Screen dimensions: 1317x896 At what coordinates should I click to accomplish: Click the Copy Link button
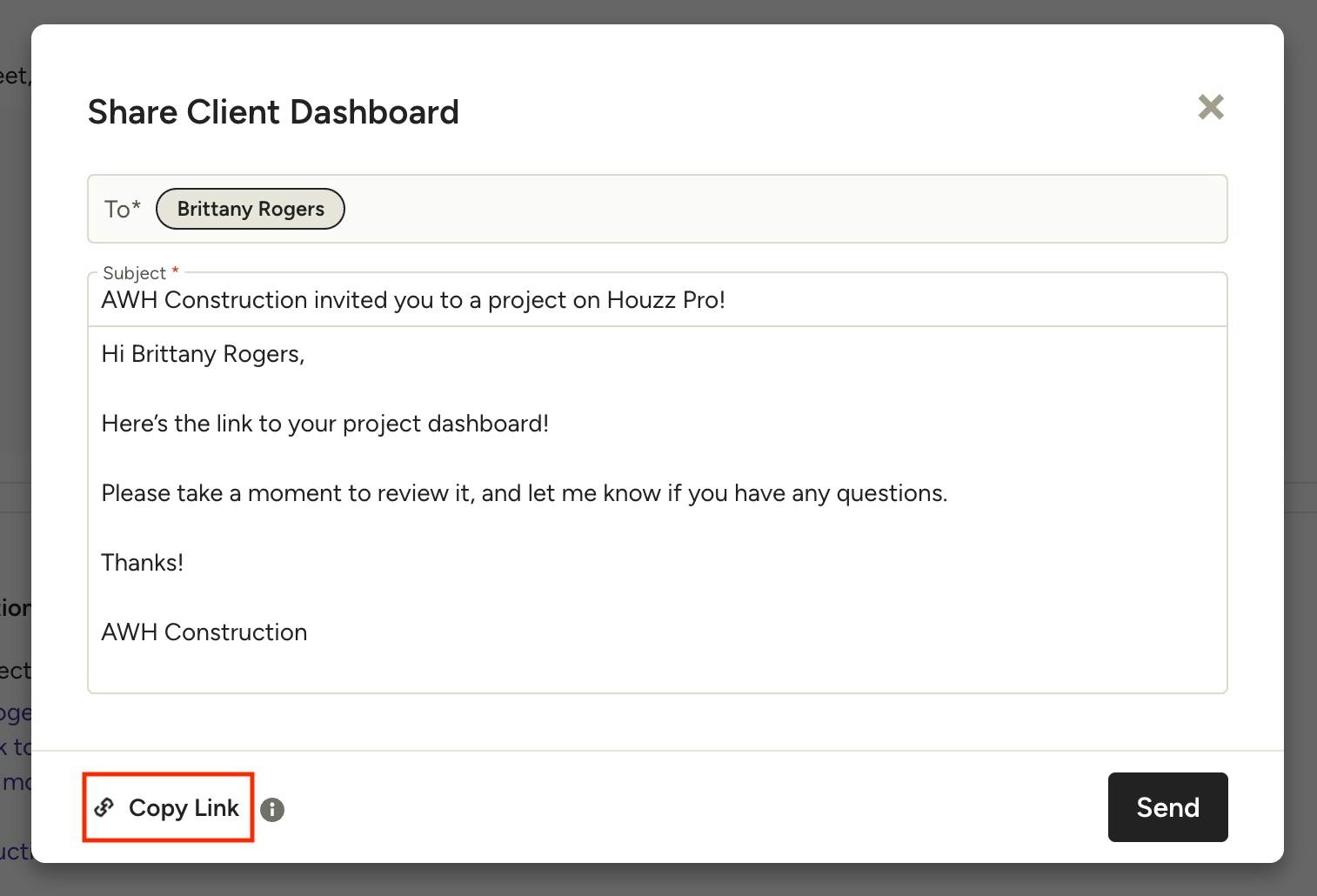click(x=168, y=807)
